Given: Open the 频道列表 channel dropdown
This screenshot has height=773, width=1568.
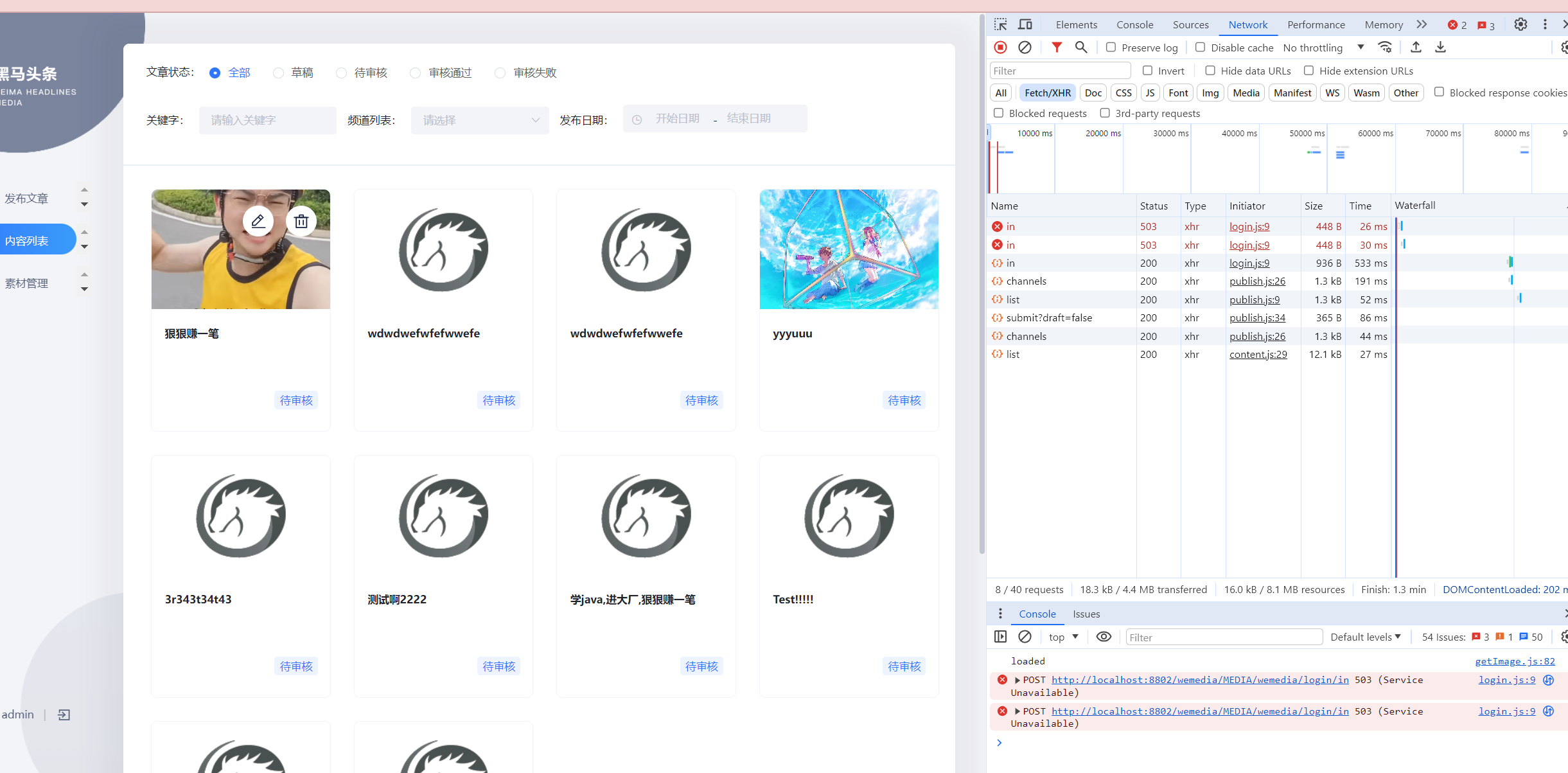Looking at the screenshot, I should pyautogui.click(x=480, y=120).
